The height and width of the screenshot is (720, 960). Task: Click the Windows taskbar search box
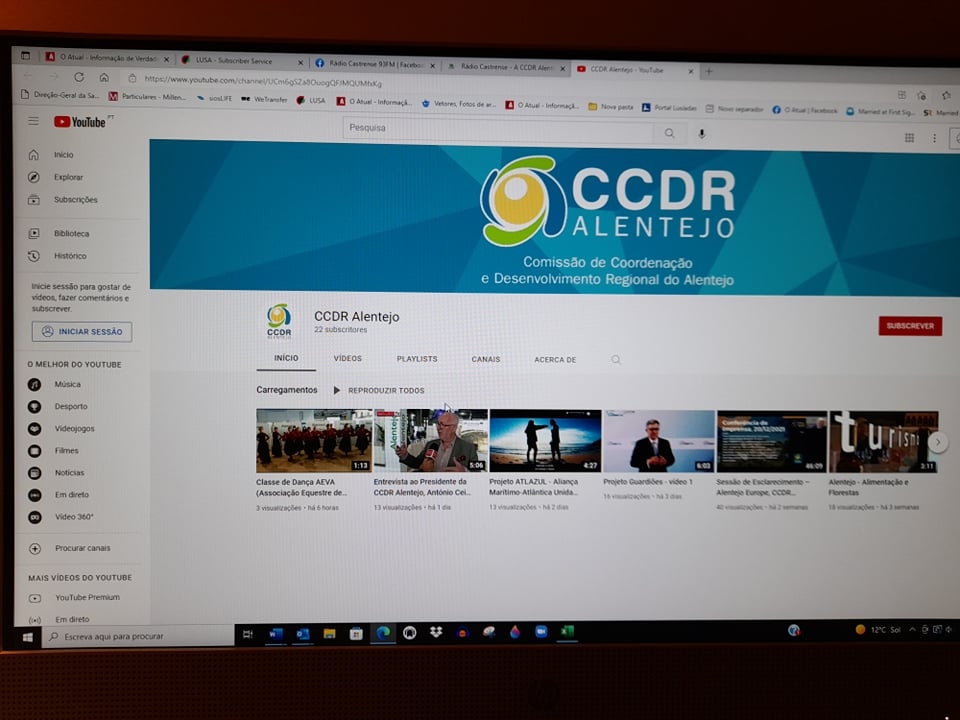pos(138,637)
